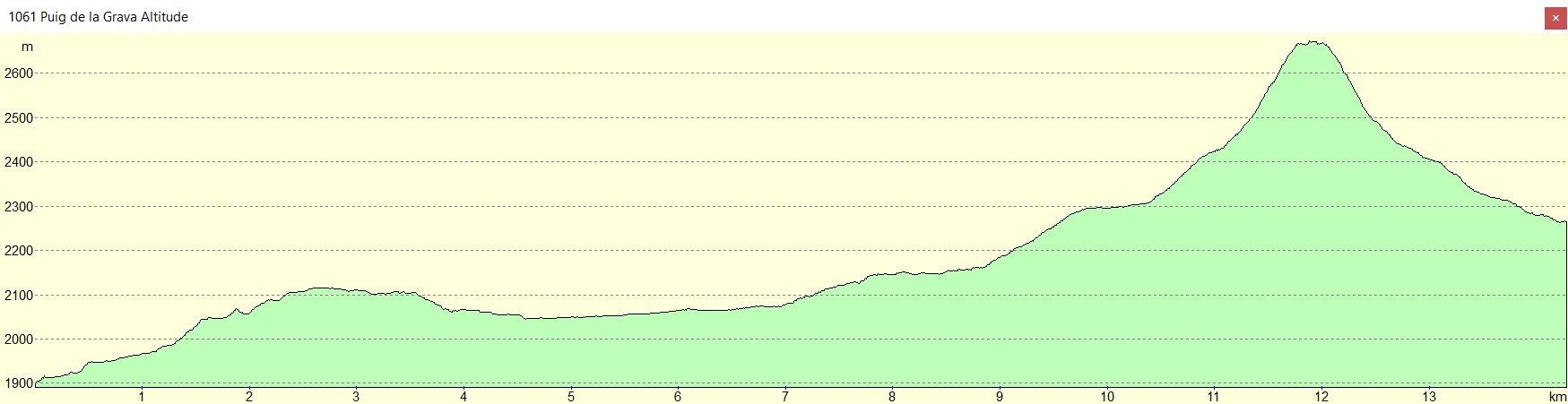The height and width of the screenshot is (404, 1568).
Task: Click the title '1061 Puig de la Grava Altitude'
Action: coord(99,17)
